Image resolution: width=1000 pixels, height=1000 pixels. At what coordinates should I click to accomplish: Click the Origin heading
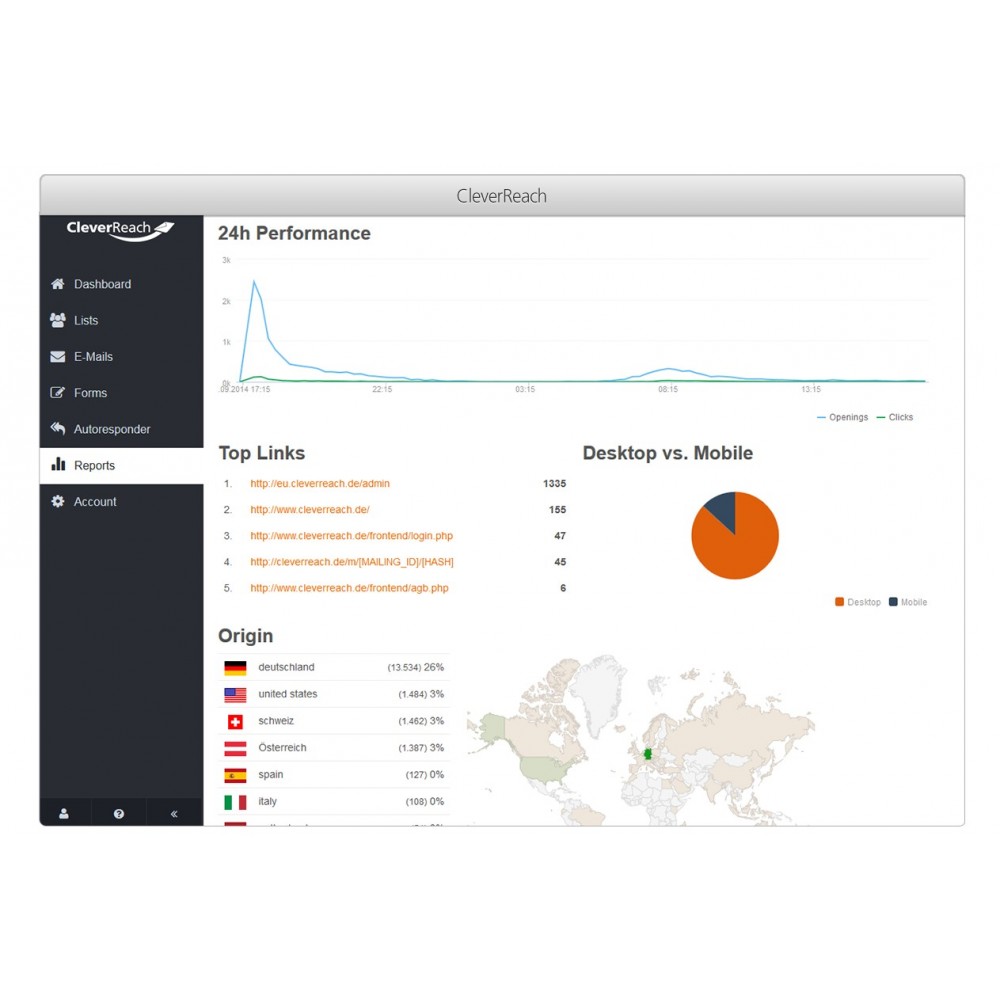coord(246,636)
